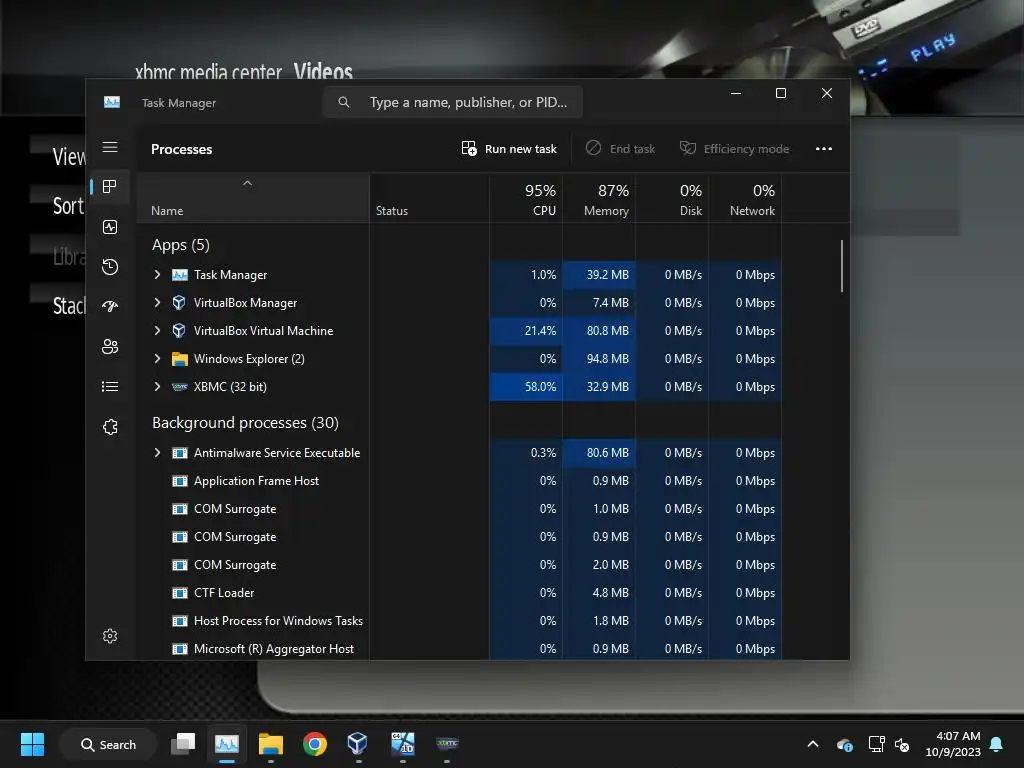Viewport: 1024px width, 768px height.
Task: Switch to the VirtualBox VM taskbar icon
Action: 402,744
